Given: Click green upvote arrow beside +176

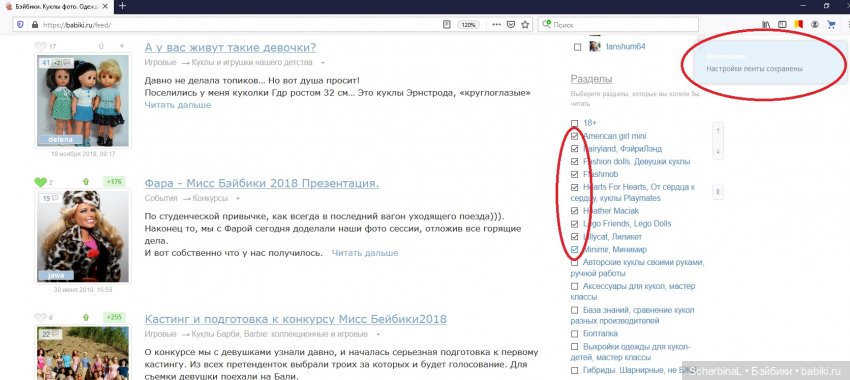Looking at the screenshot, I should (86, 182).
